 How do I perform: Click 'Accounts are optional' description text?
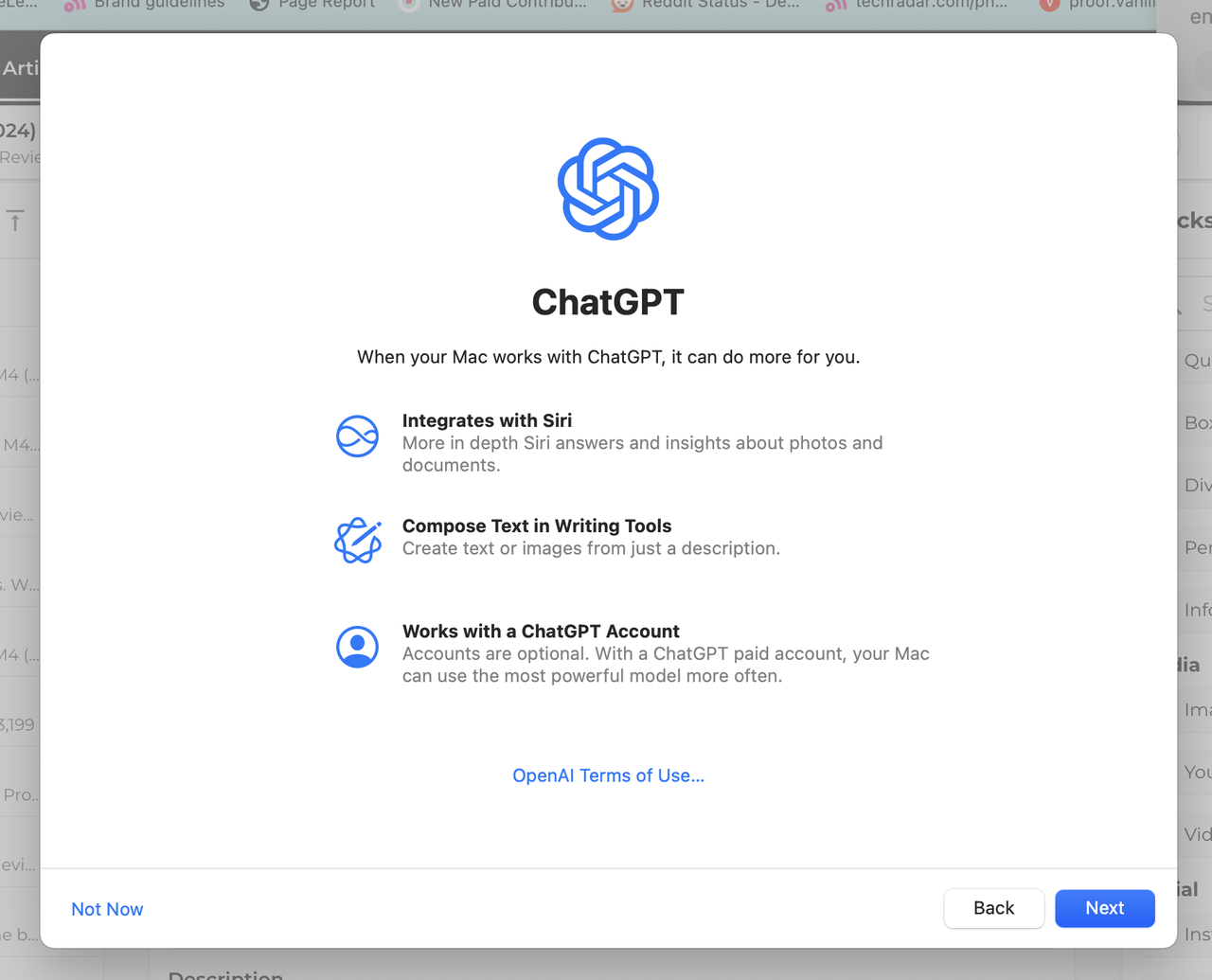point(666,665)
